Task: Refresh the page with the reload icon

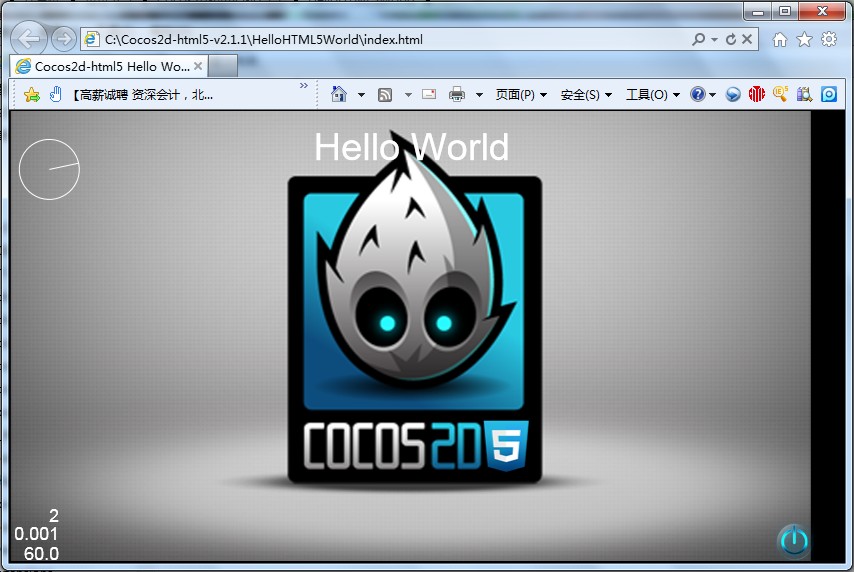Action: tap(731, 39)
